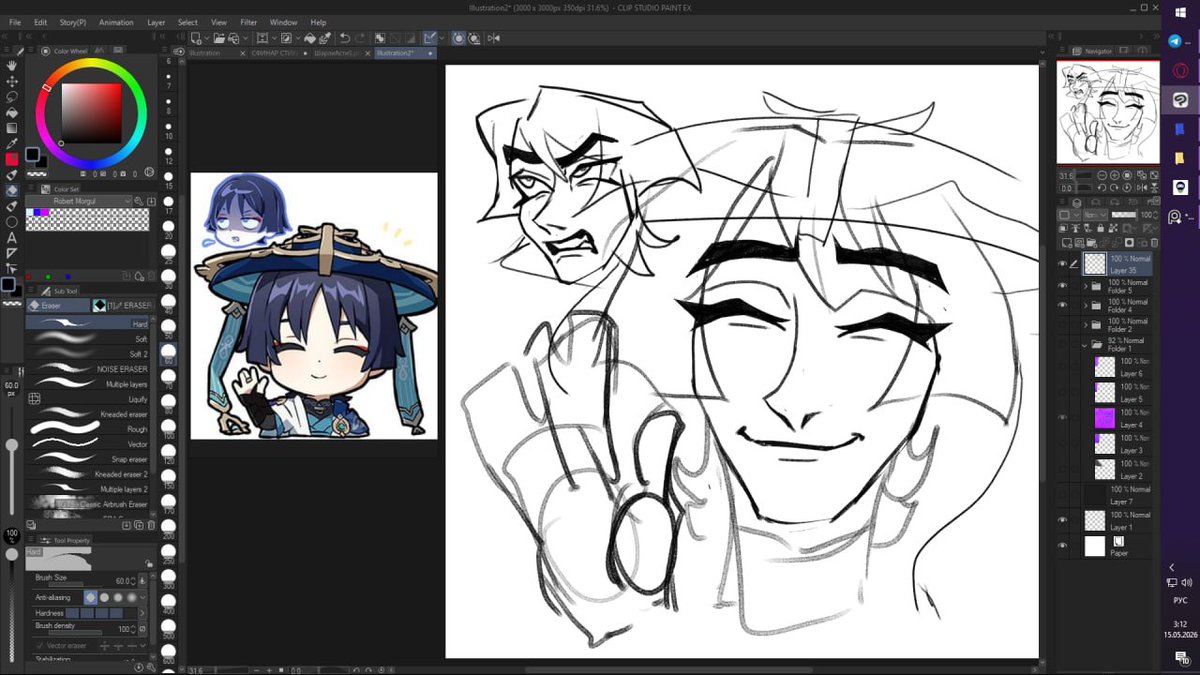The height and width of the screenshot is (675, 1200).
Task: Choose the Kneaded eraser sub tool
Action: click(x=88, y=414)
